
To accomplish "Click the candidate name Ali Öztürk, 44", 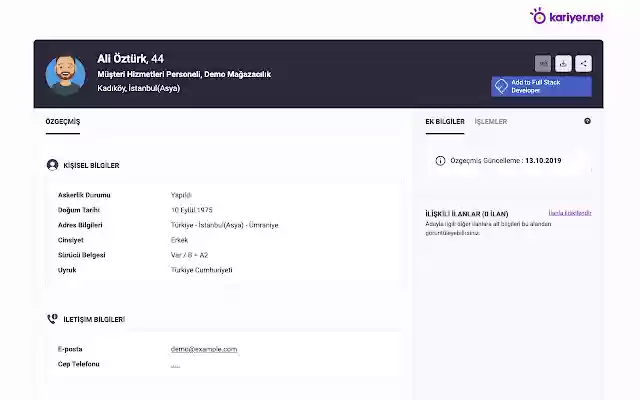I will 130,59.
